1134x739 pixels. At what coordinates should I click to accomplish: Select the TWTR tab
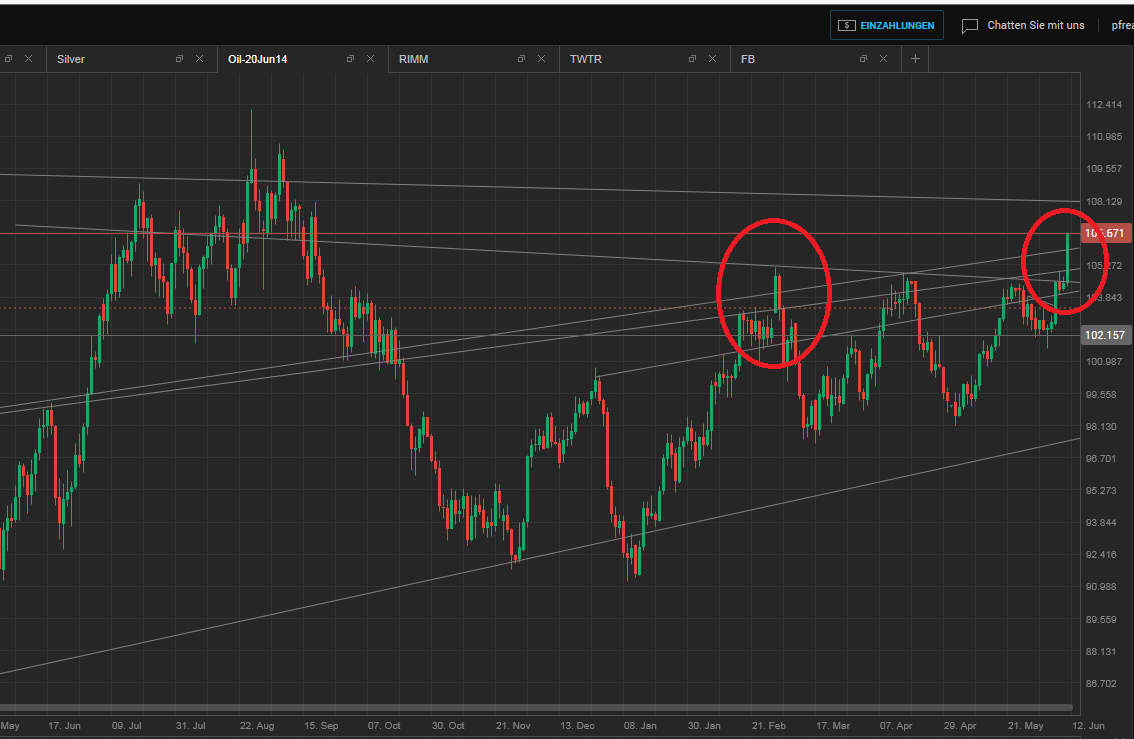[x=585, y=59]
